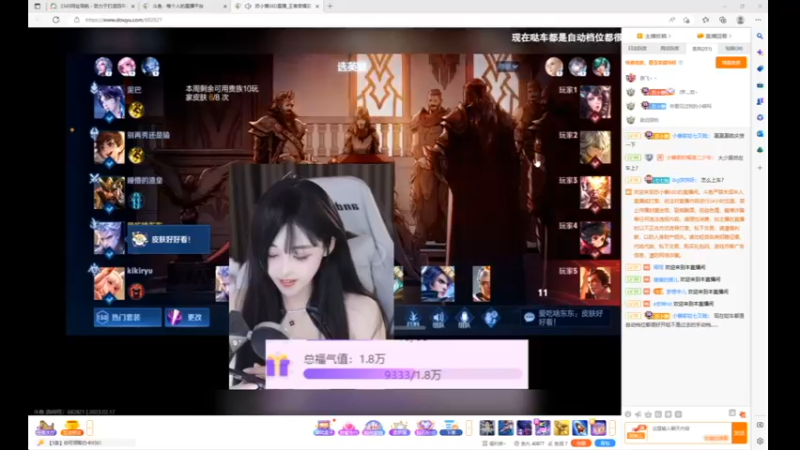This screenshot has height=450, width=800.
Task: Open a new browser tab
Action: 330,6
